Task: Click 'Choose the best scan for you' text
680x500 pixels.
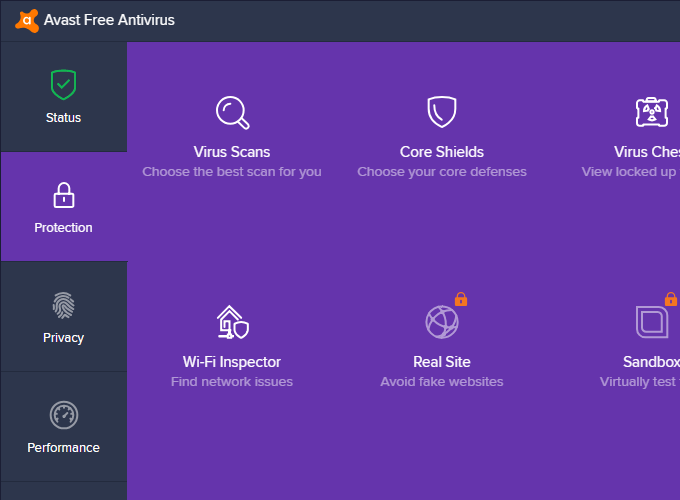Action: [232, 172]
